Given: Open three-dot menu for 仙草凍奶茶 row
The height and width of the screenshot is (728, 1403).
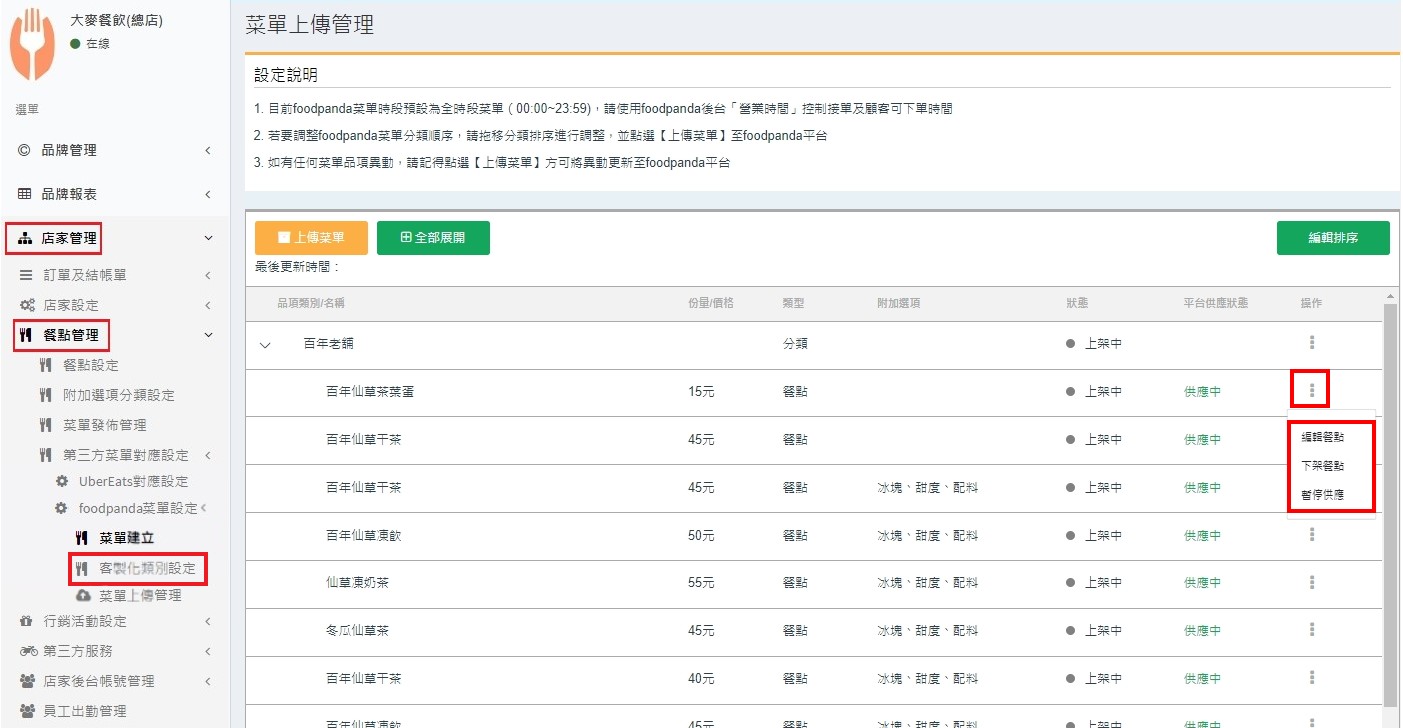Looking at the screenshot, I should pos(1311,582).
